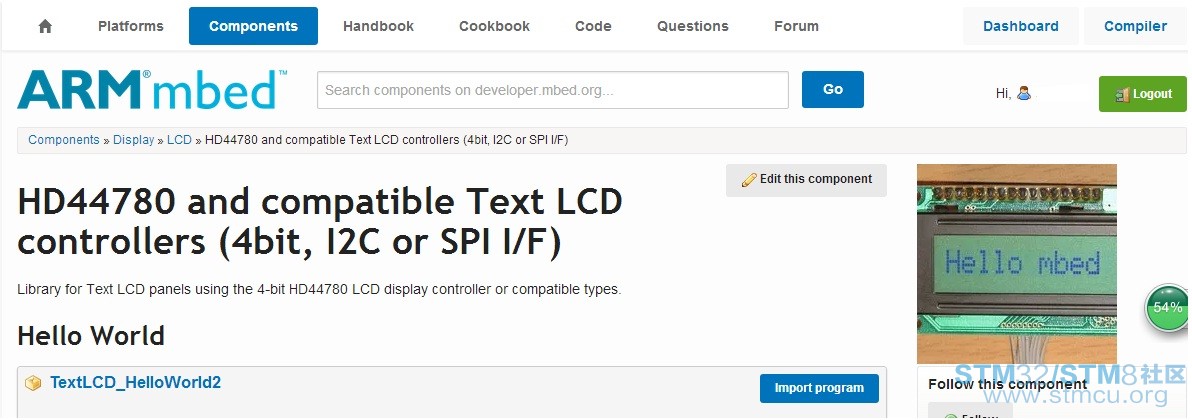Click the Import program button

[819, 388]
